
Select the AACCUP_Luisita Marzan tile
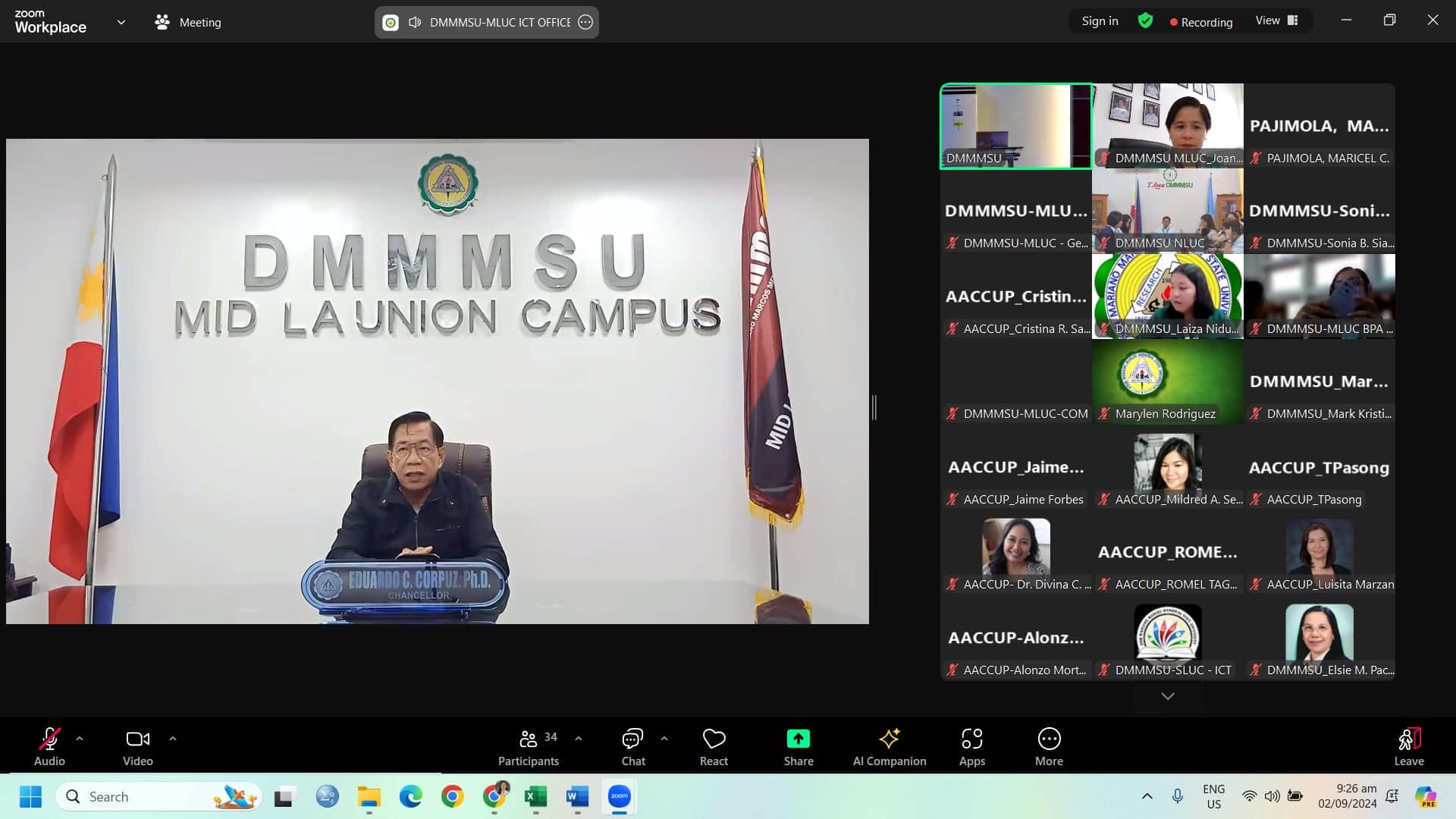pos(1319,552)
